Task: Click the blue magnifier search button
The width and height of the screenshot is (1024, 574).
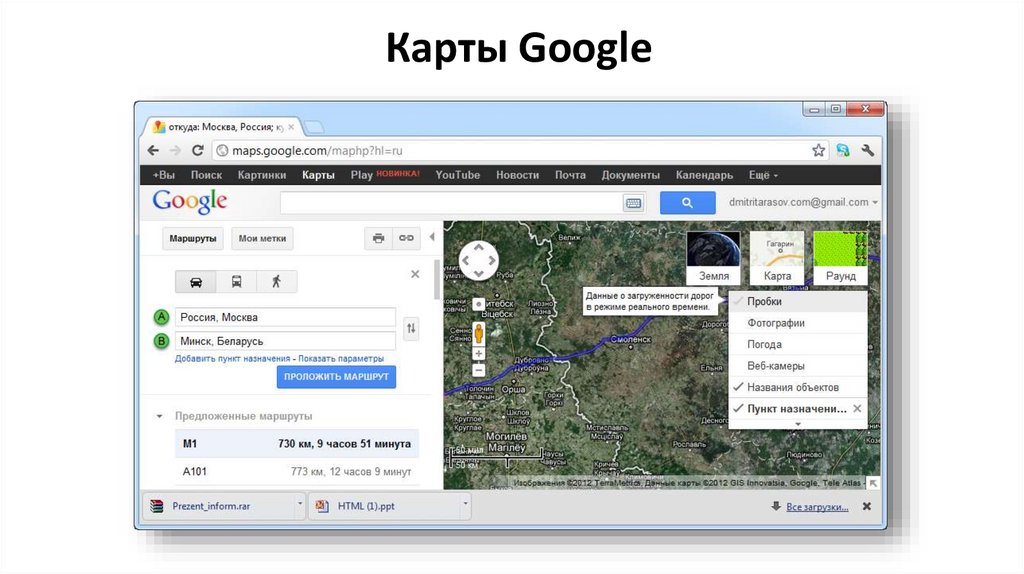Action: [687, 203]
